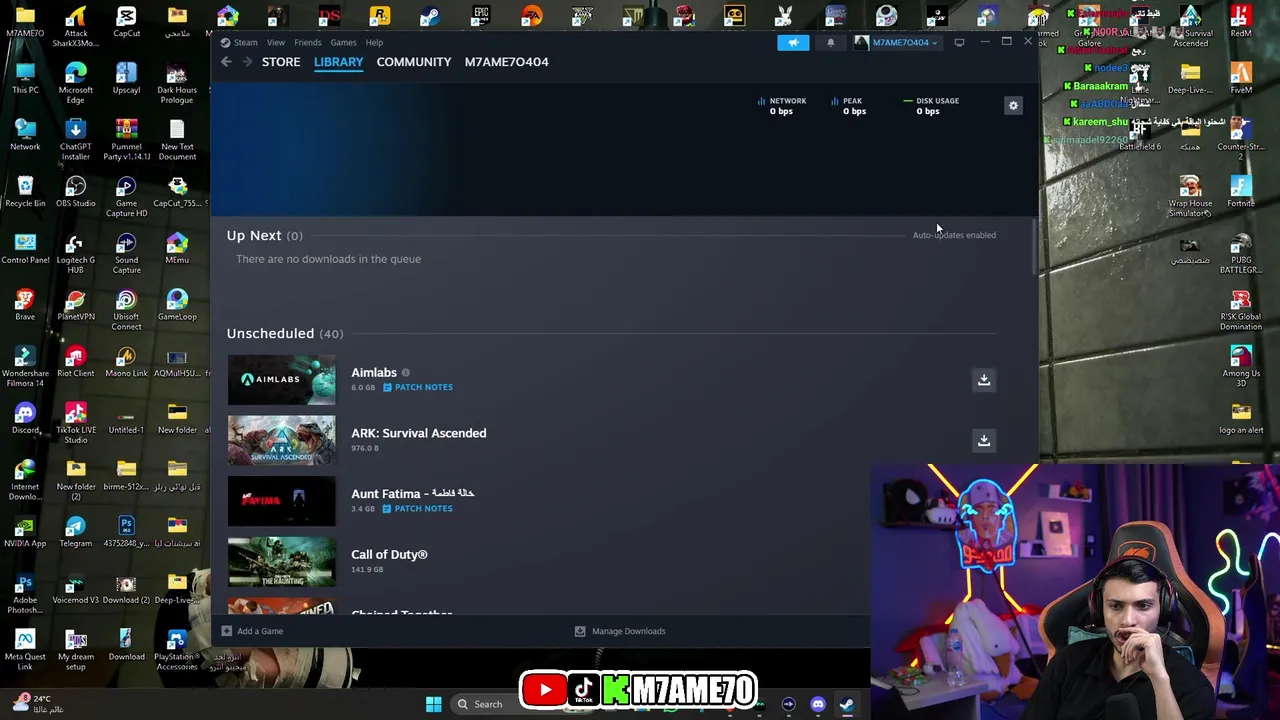Open the Steam downloads settings gear
Image resolution: width=1280 pixels, height=720 pixels.
coord(1013,106)
